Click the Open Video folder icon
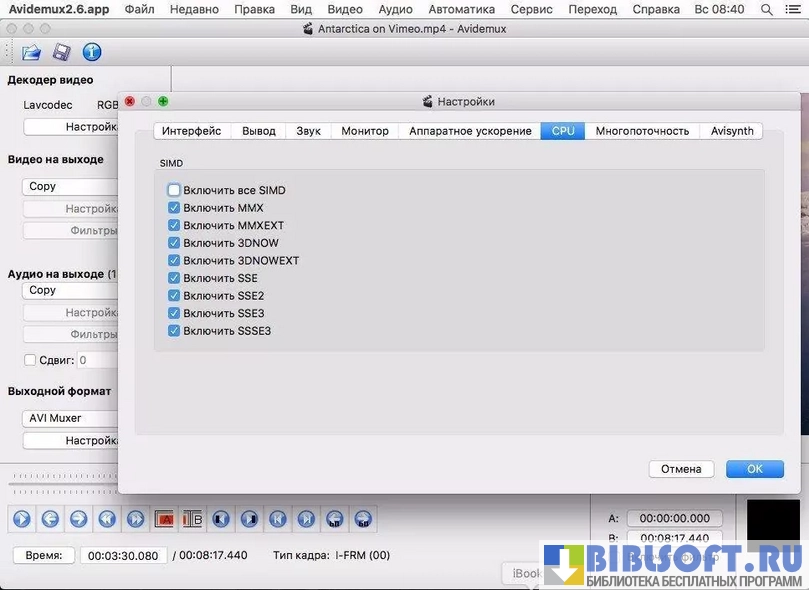This screenshot has height=590, width=809. click(x=31, y=52)
